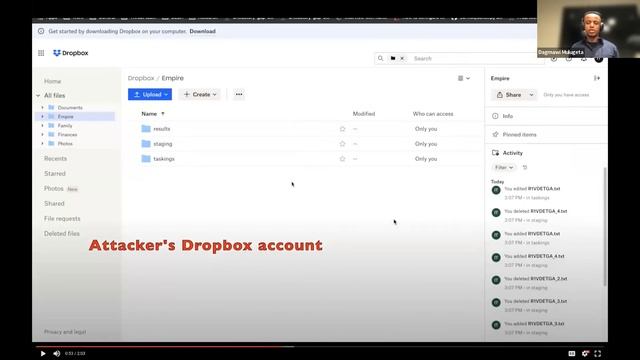Click the staging folder icon
This screenshot has width=640, height=360.
146,144
